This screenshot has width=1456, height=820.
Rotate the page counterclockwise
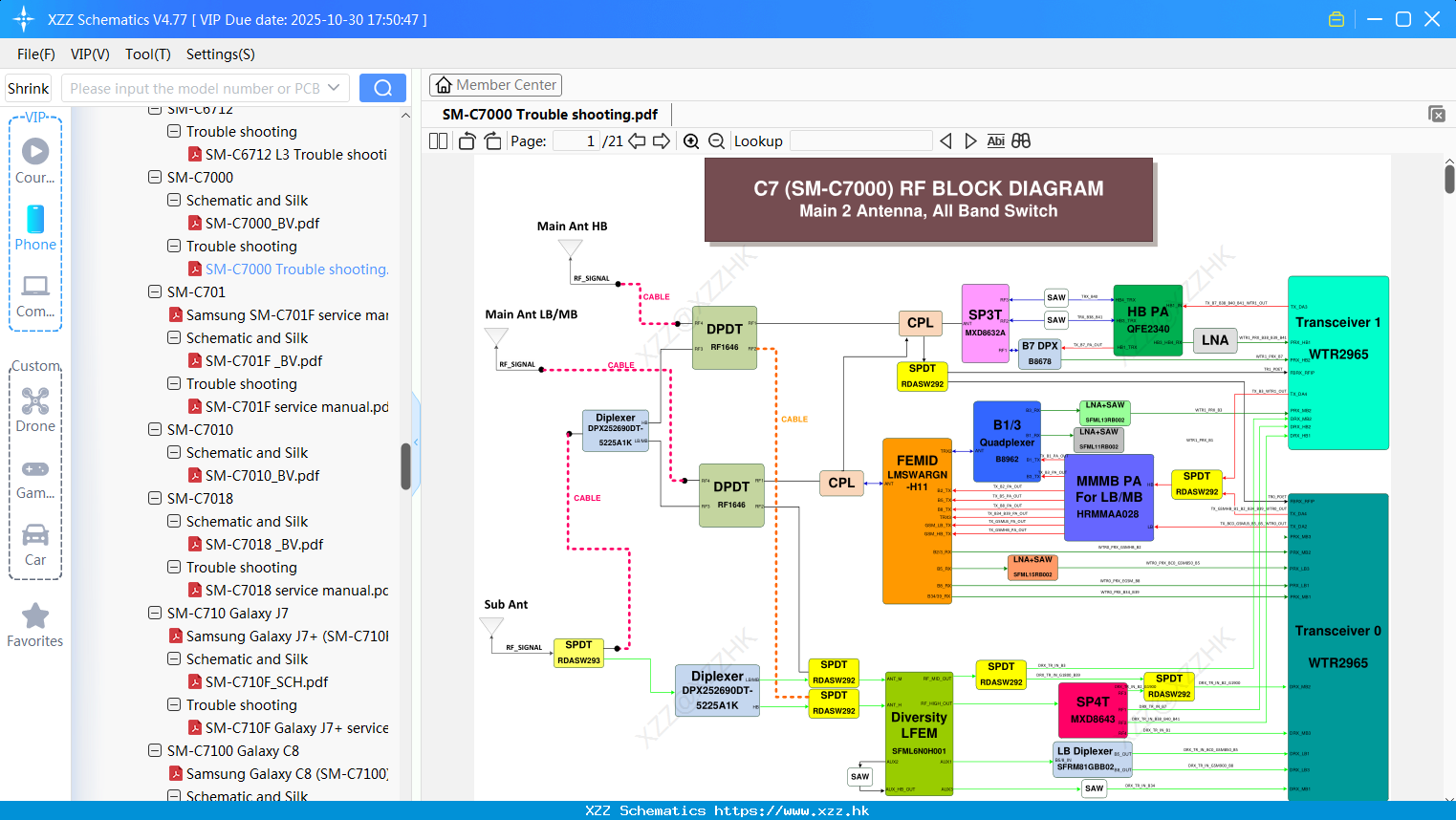click(x=467, y=140)
